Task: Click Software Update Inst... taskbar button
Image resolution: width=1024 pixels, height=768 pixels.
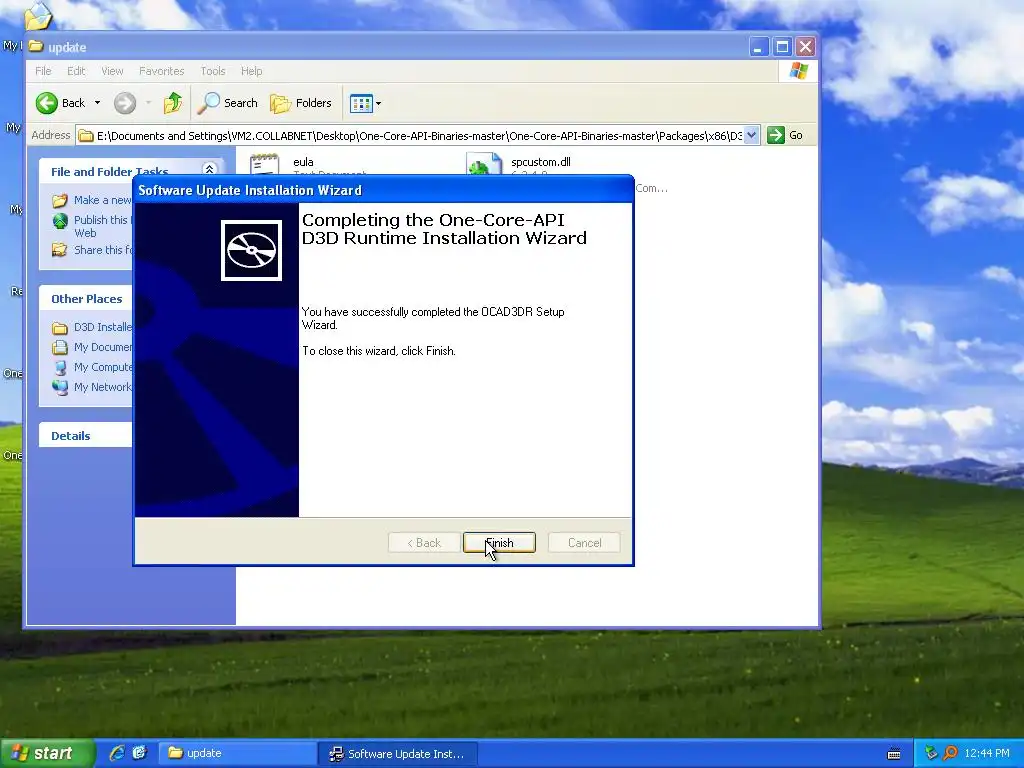Action: [x=398, y=754]
